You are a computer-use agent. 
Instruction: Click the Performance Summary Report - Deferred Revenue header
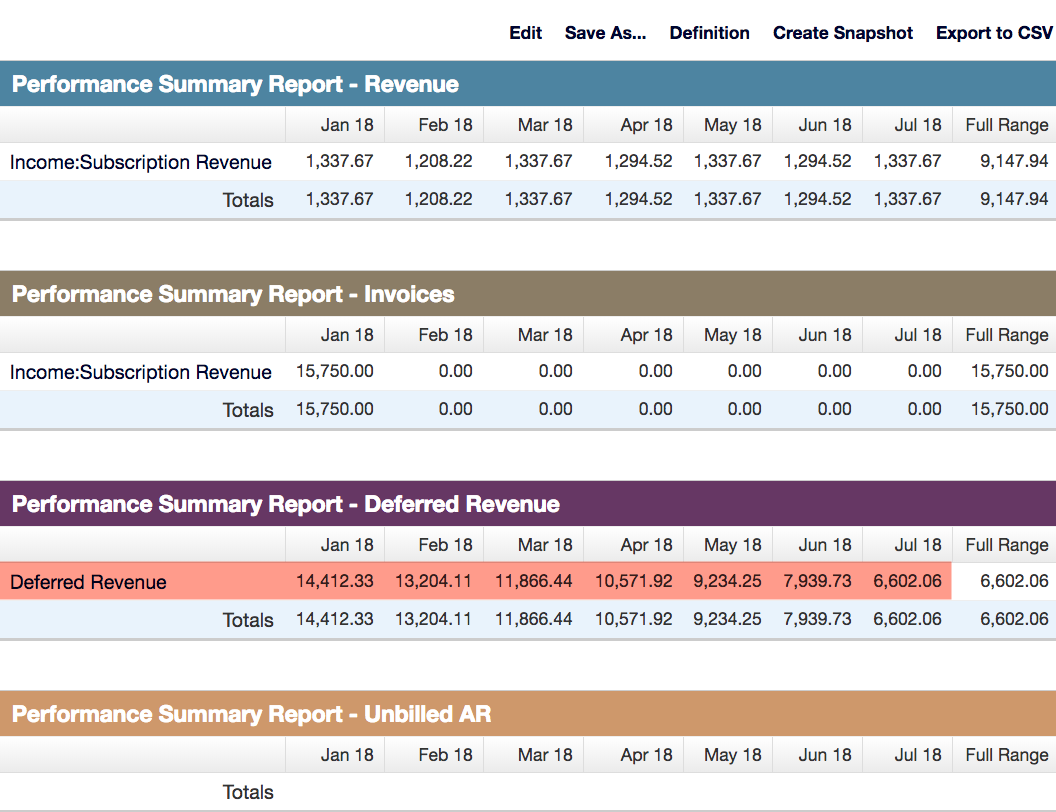[x=528, y=504]
